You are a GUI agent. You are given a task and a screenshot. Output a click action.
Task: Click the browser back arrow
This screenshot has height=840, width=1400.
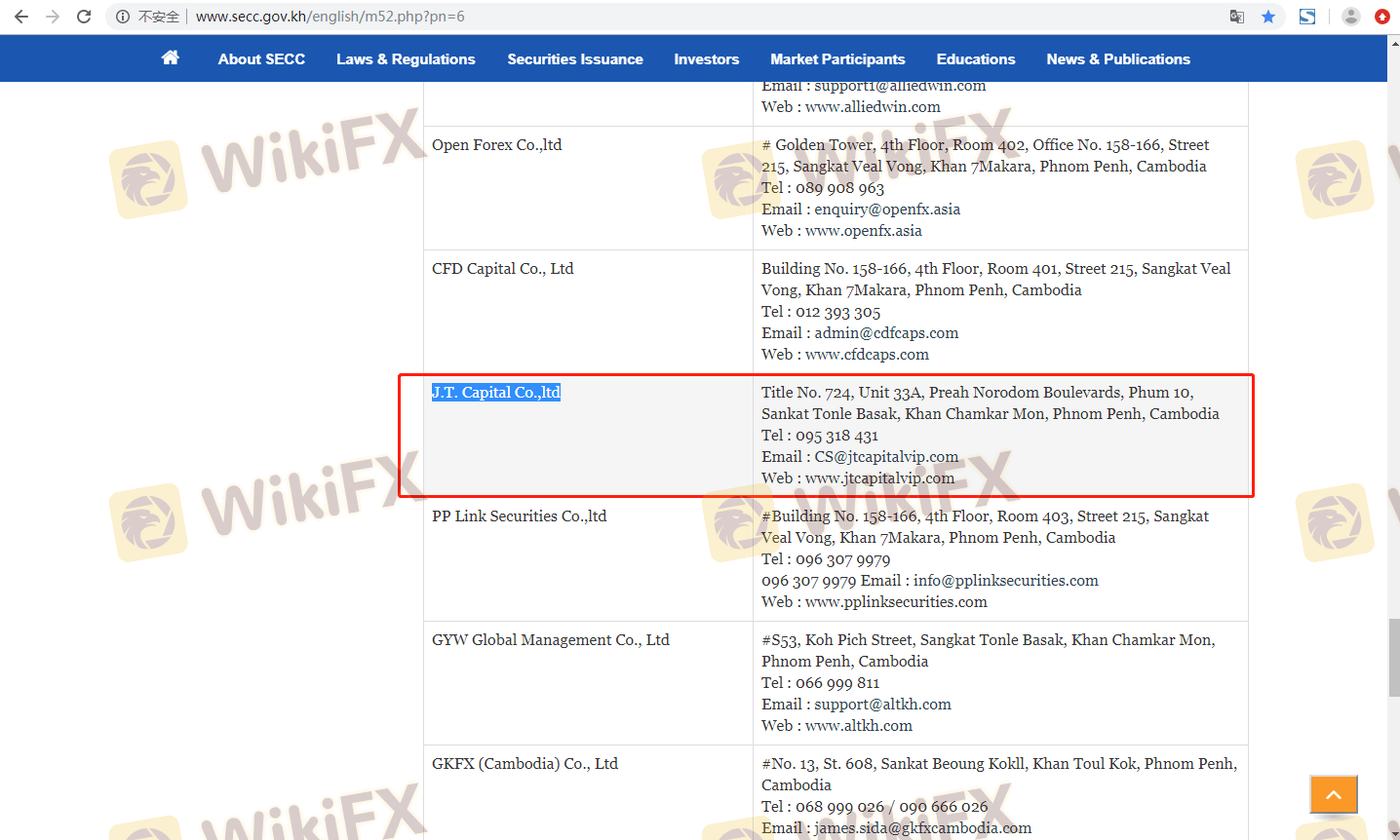coord(21,17)
